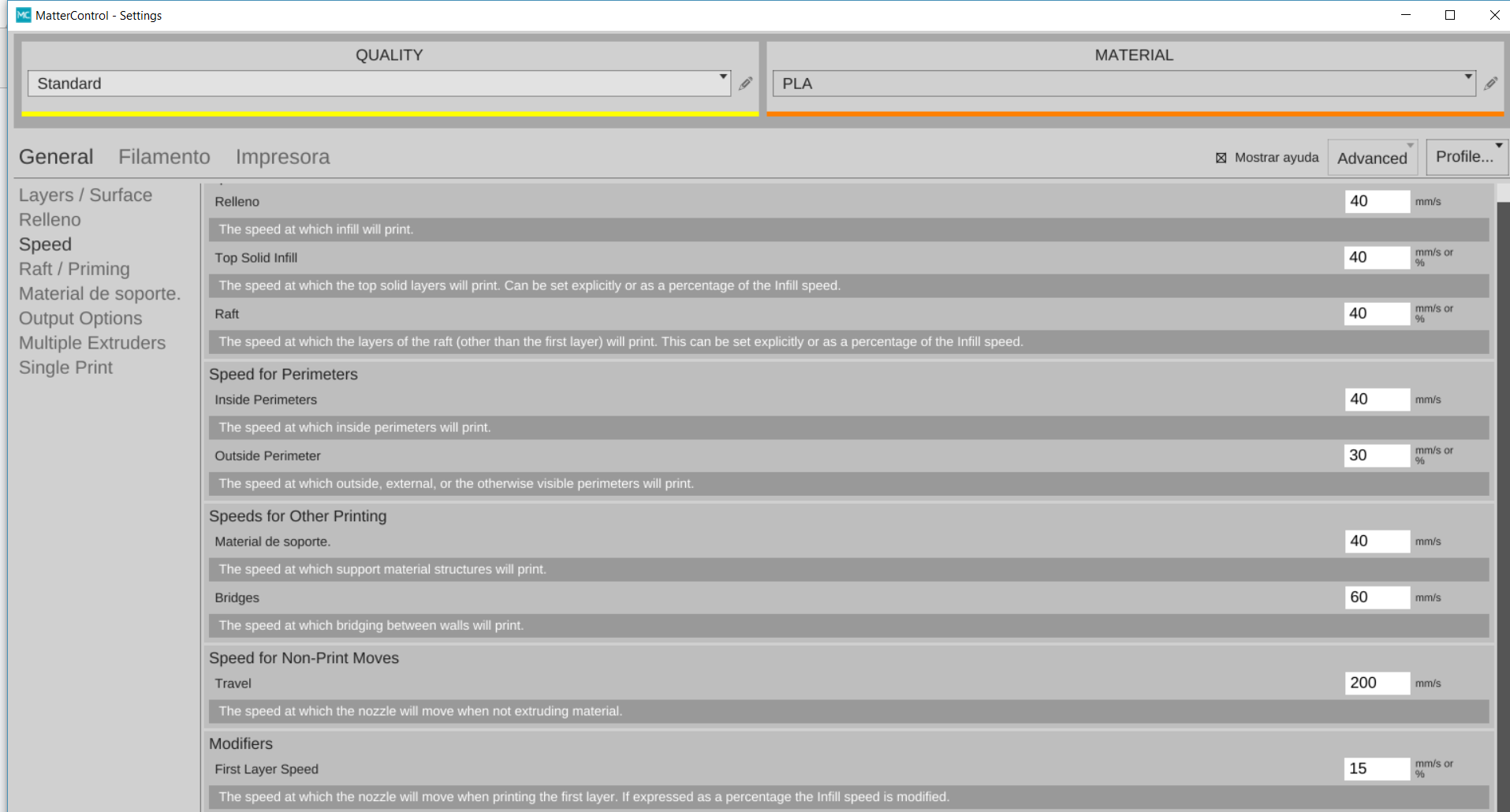The image size is (1510, 812).
Task: Close the MatterControl Settings window
Action: pos(1493,15)
